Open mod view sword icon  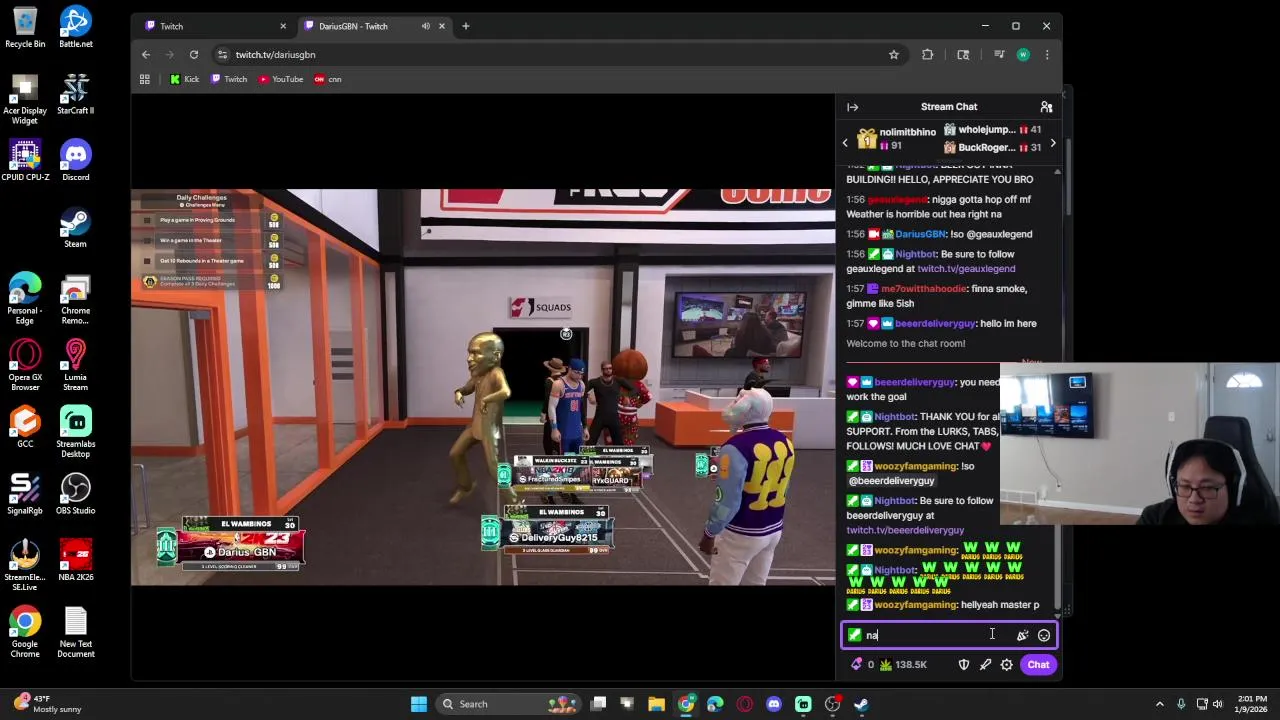click(x=985, y=665)
